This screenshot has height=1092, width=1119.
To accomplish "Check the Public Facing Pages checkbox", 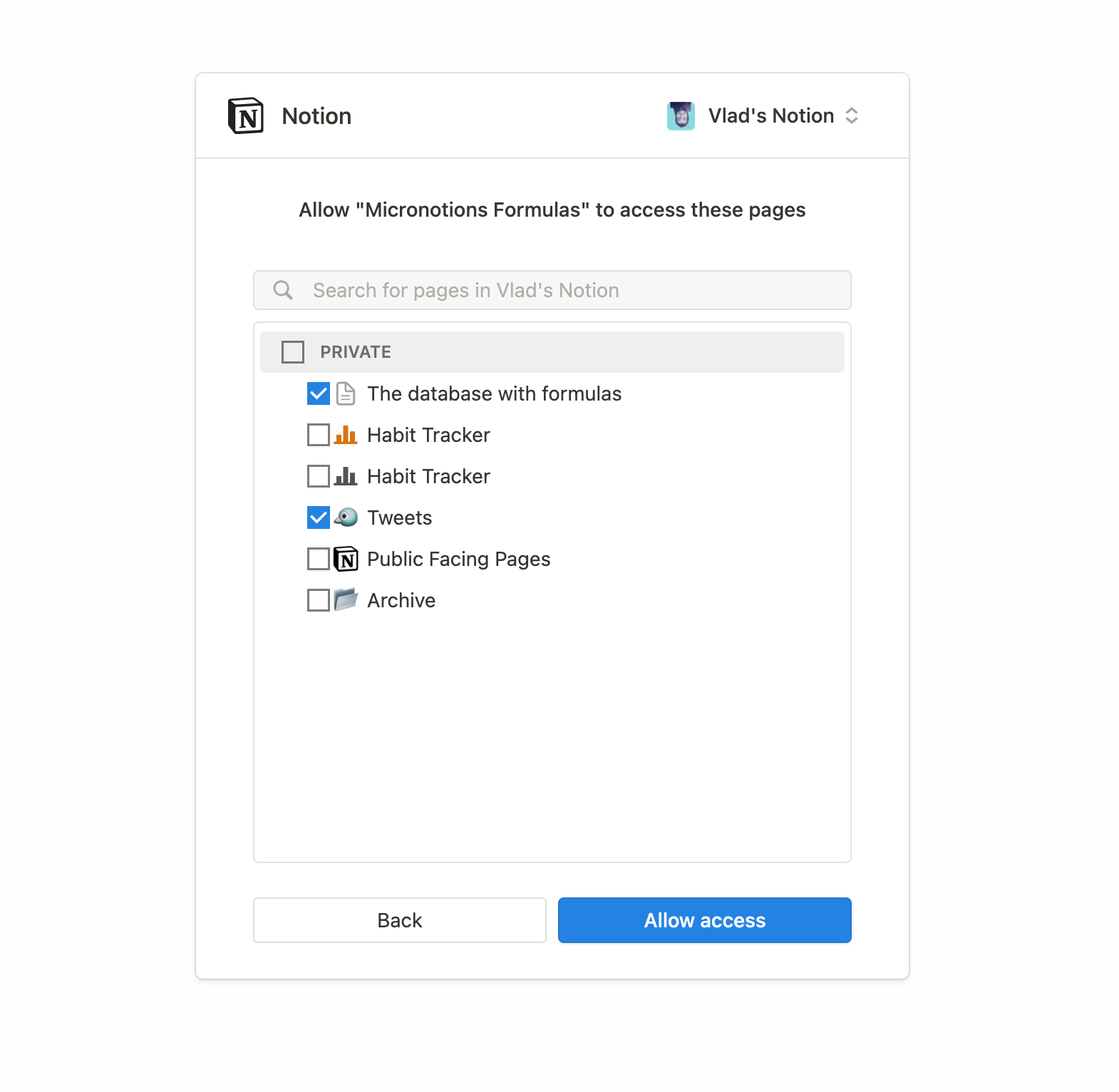I will click(319, 559).
